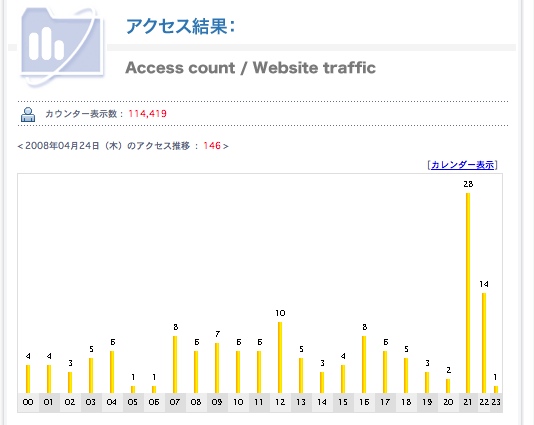Click the previous day arrow before 2008年04月24日
Image resolution: width=534 pixels, height=425 pixels.
click(20, 146)
